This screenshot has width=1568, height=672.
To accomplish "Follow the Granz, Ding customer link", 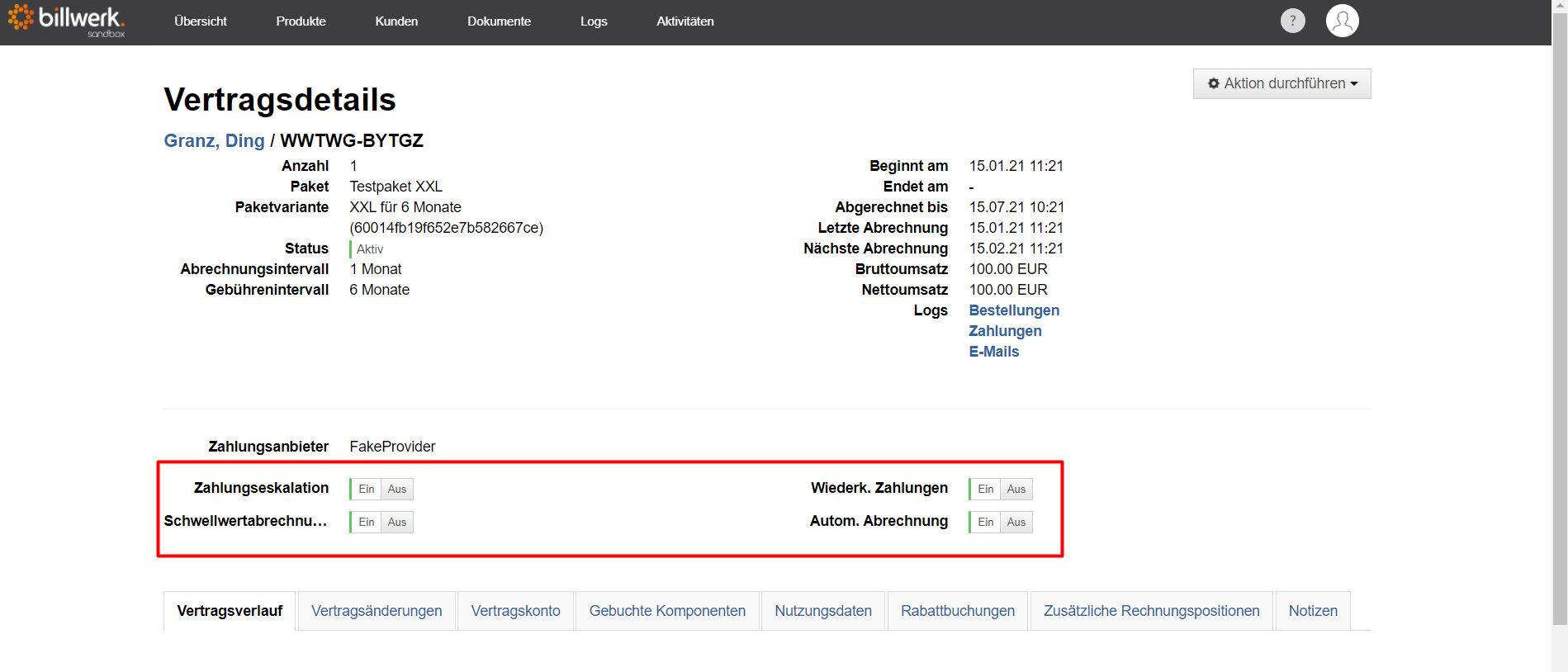I will click(215, 140).
